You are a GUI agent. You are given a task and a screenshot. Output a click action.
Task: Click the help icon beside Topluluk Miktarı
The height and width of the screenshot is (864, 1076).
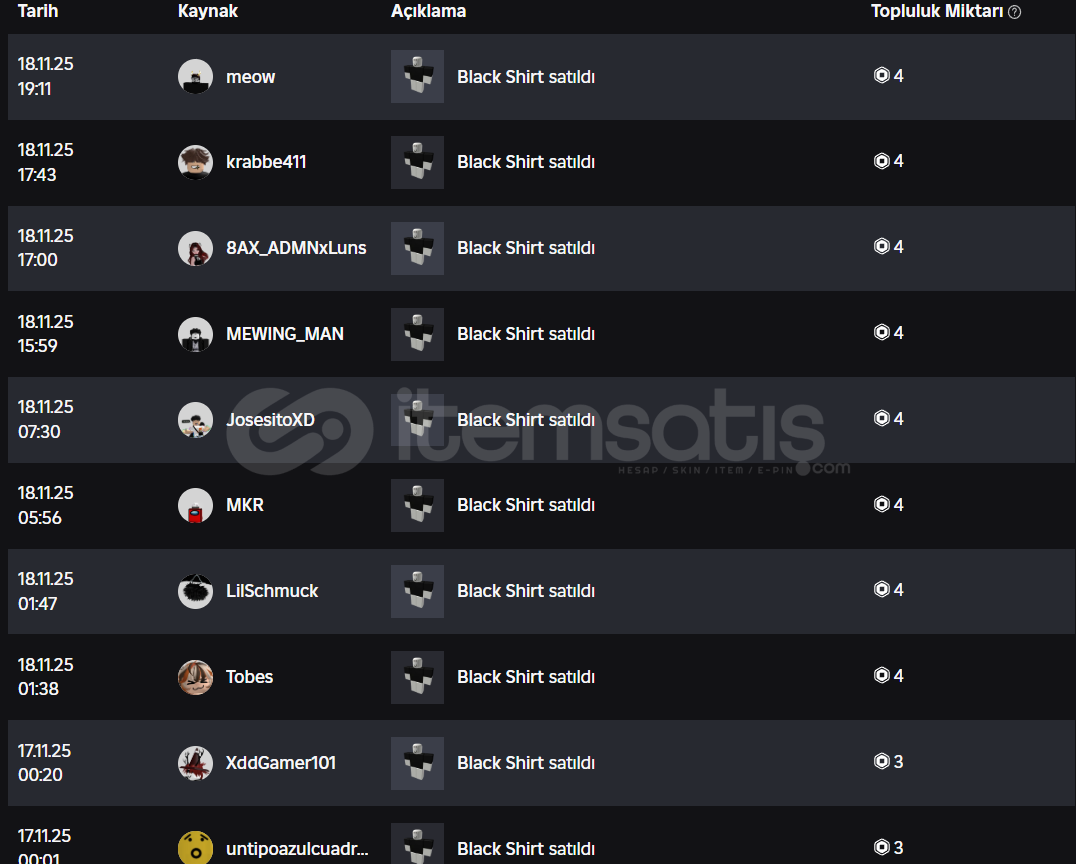tap(1015, 12)
